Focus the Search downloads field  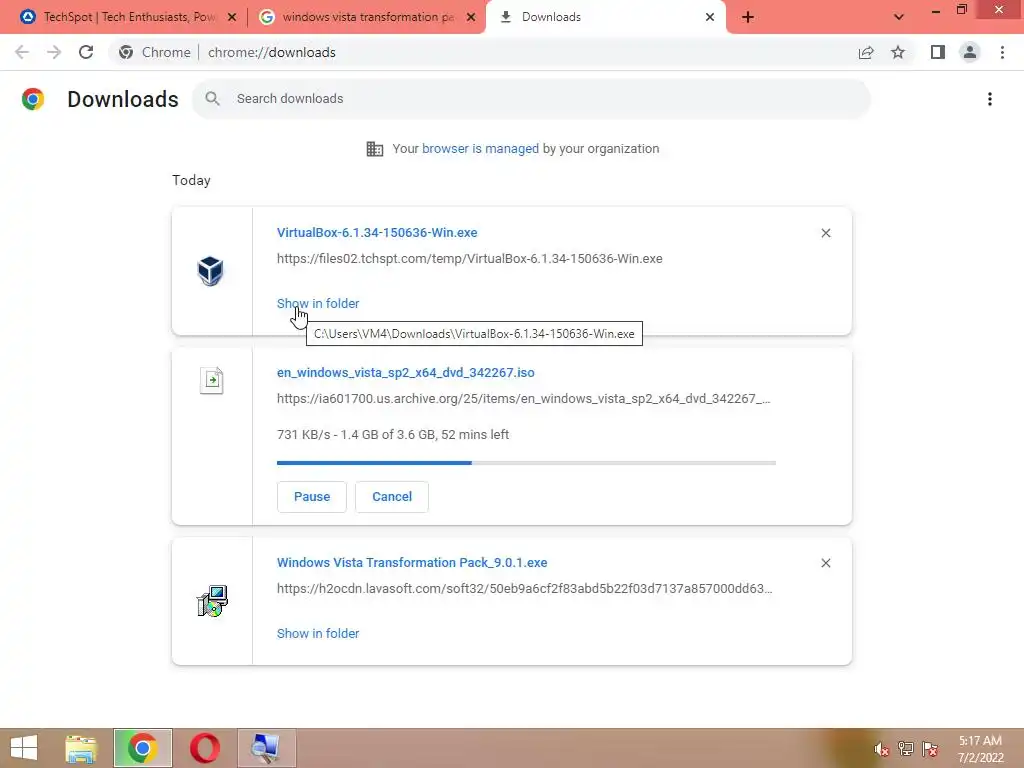pyautogui.click(x=532, y=99)
